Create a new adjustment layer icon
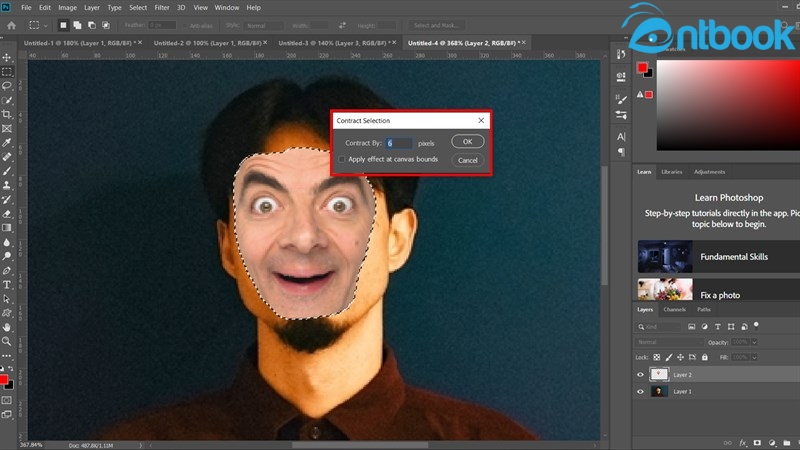This screenshot has height=450, width=800. point(772,443)
